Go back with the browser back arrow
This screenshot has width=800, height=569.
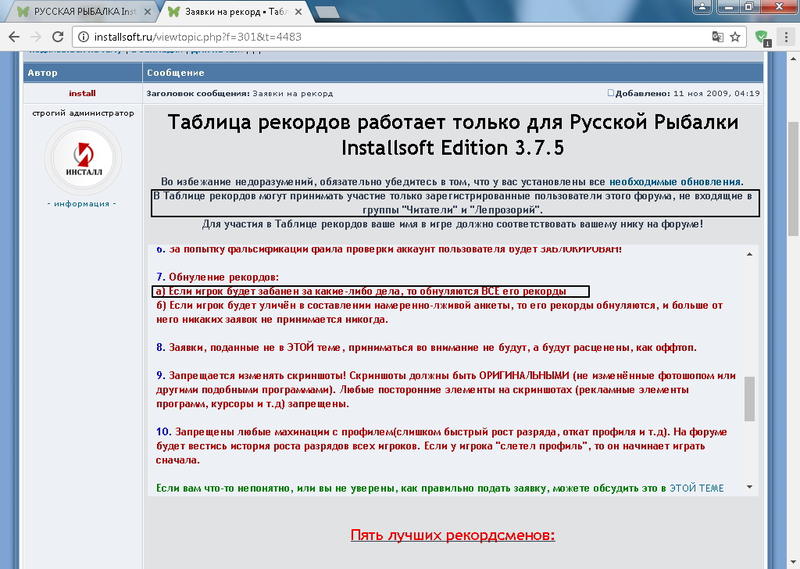coord(14,37)
